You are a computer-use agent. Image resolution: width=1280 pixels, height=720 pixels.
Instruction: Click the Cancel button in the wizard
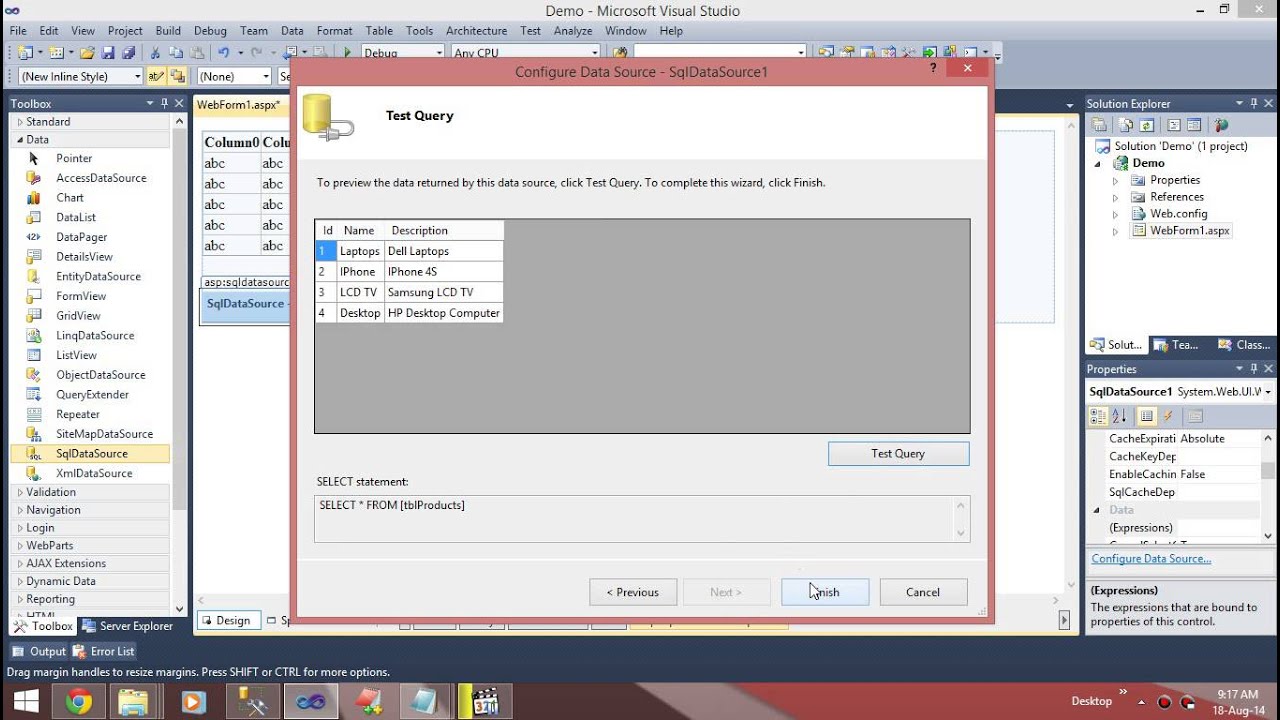coord(923,592)
